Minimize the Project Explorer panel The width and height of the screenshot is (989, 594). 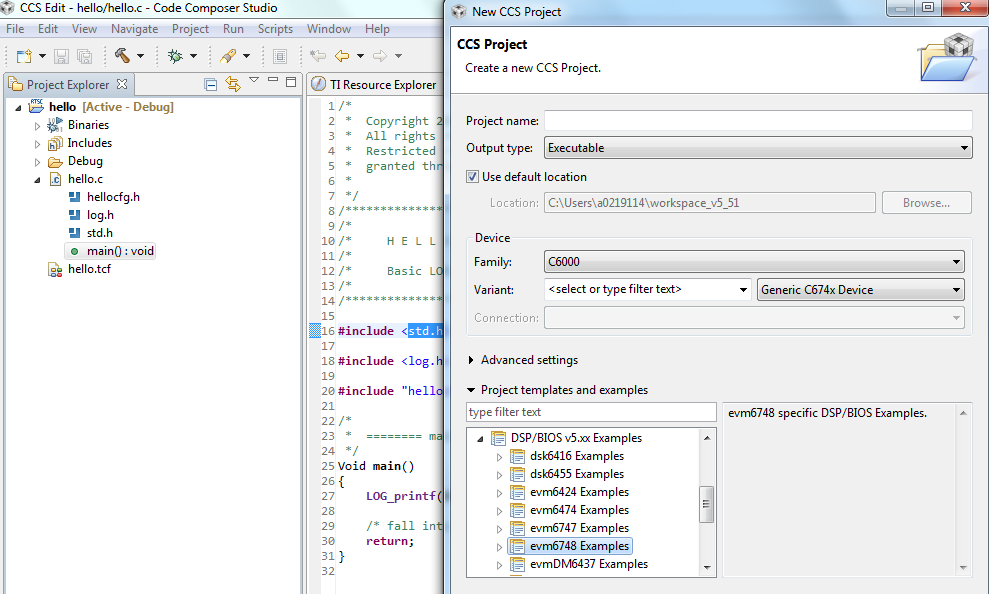[273, 80]
